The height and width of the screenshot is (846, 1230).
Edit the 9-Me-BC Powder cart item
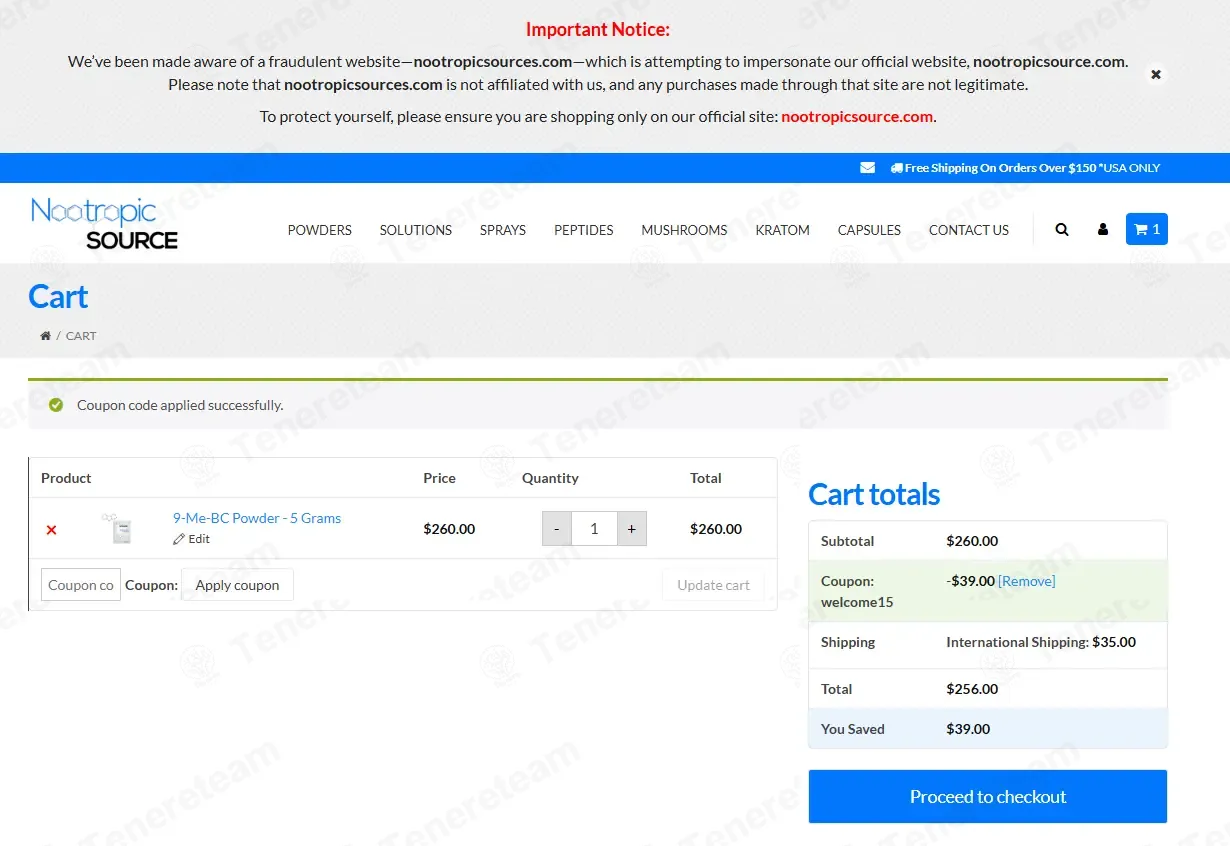tap(192, 539)
